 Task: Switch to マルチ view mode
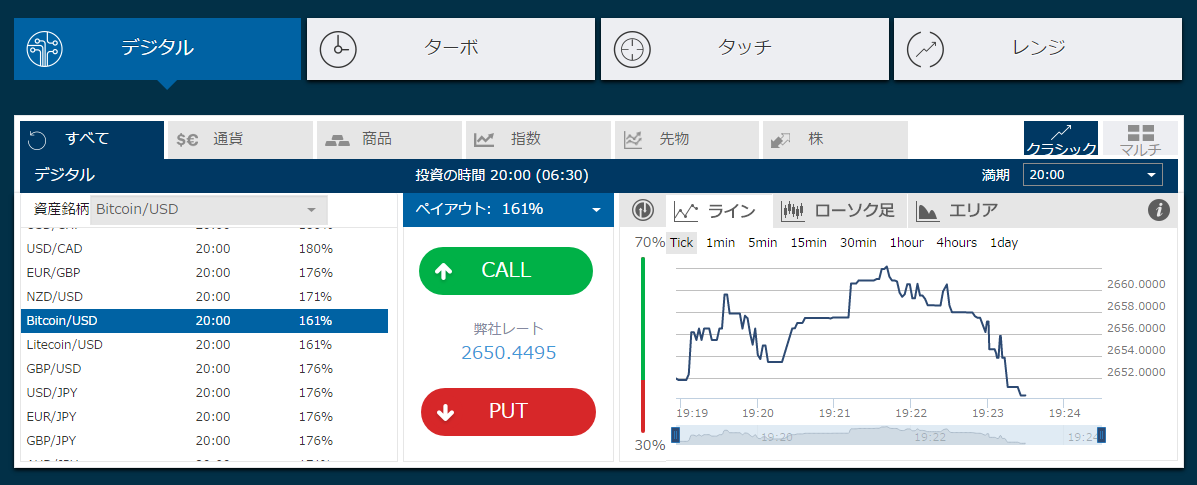point(1141,138)
